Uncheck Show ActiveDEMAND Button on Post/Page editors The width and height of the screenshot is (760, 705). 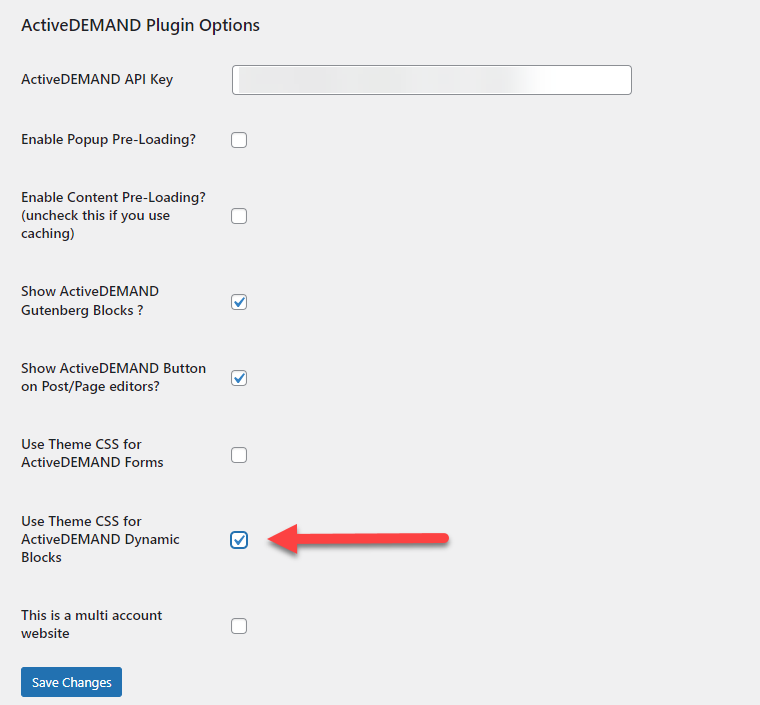click(239, 378)
